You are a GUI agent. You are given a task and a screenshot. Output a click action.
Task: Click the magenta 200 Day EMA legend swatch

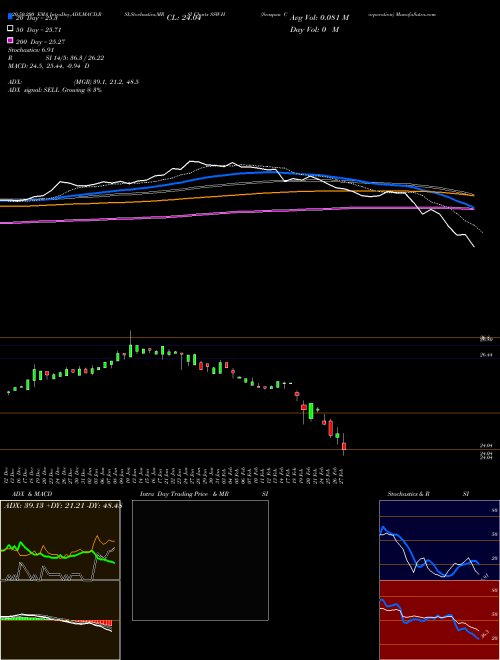click(x=10, y=40)
